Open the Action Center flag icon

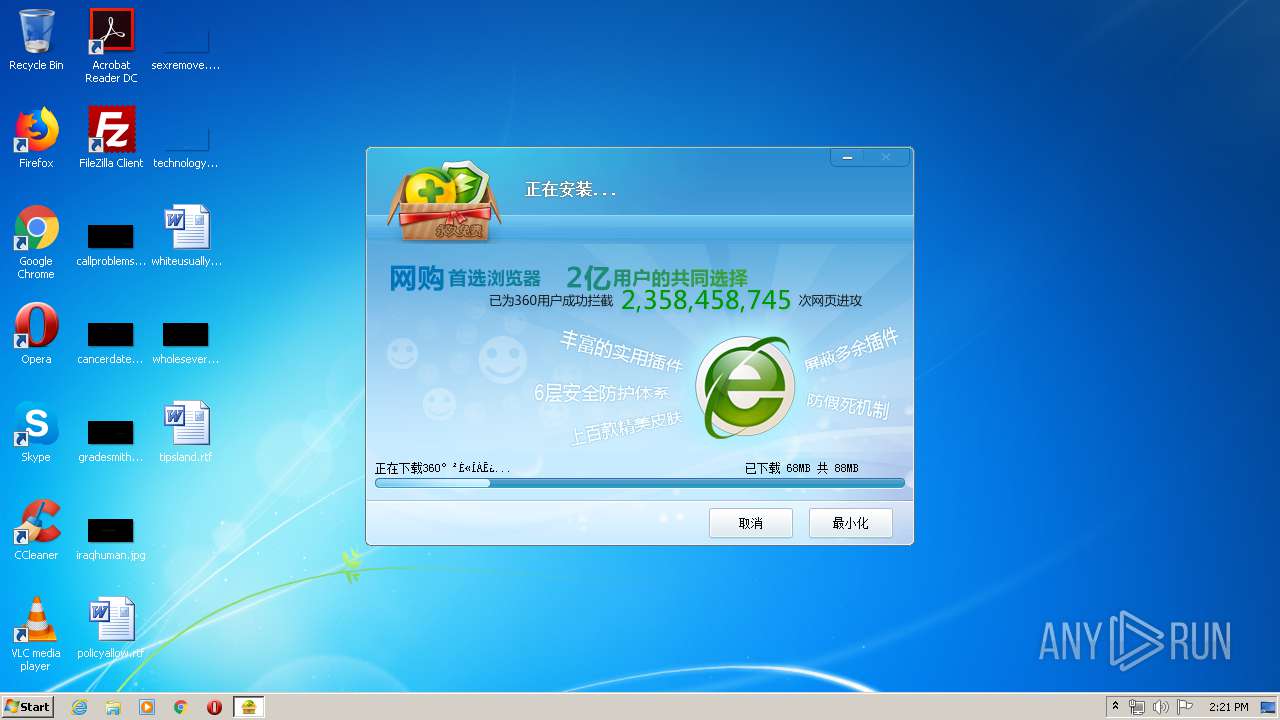pos(1185,707)
